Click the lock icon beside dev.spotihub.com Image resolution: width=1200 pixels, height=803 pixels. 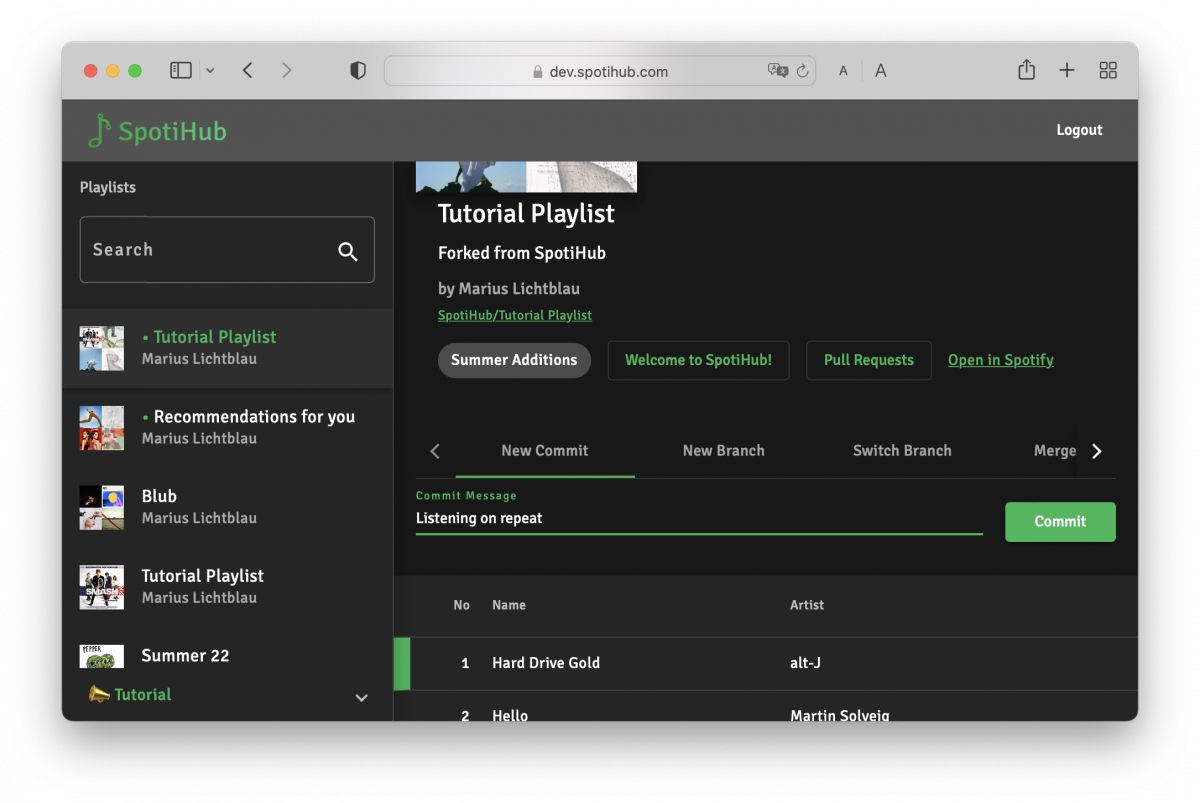tap(538, 72)
